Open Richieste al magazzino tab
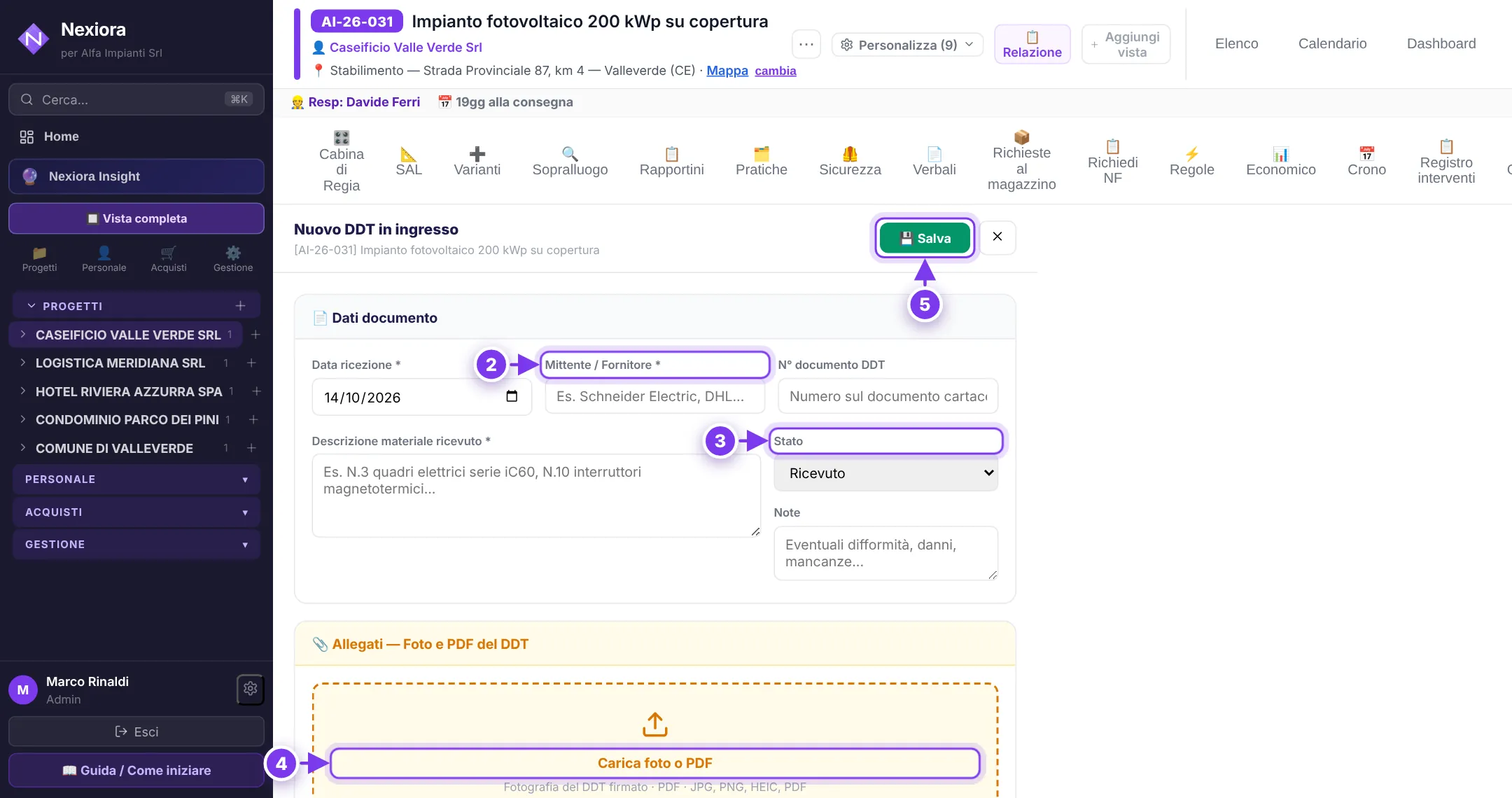1512x798 pixels. click(x=1022, y=161)
